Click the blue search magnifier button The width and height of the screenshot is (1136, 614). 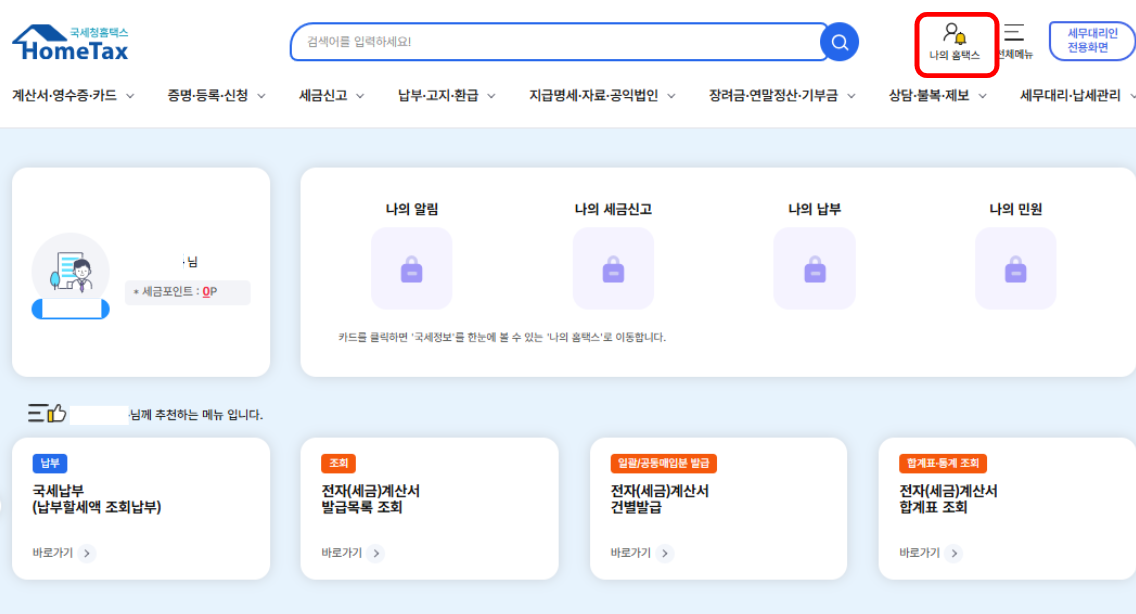pos(839,42)
